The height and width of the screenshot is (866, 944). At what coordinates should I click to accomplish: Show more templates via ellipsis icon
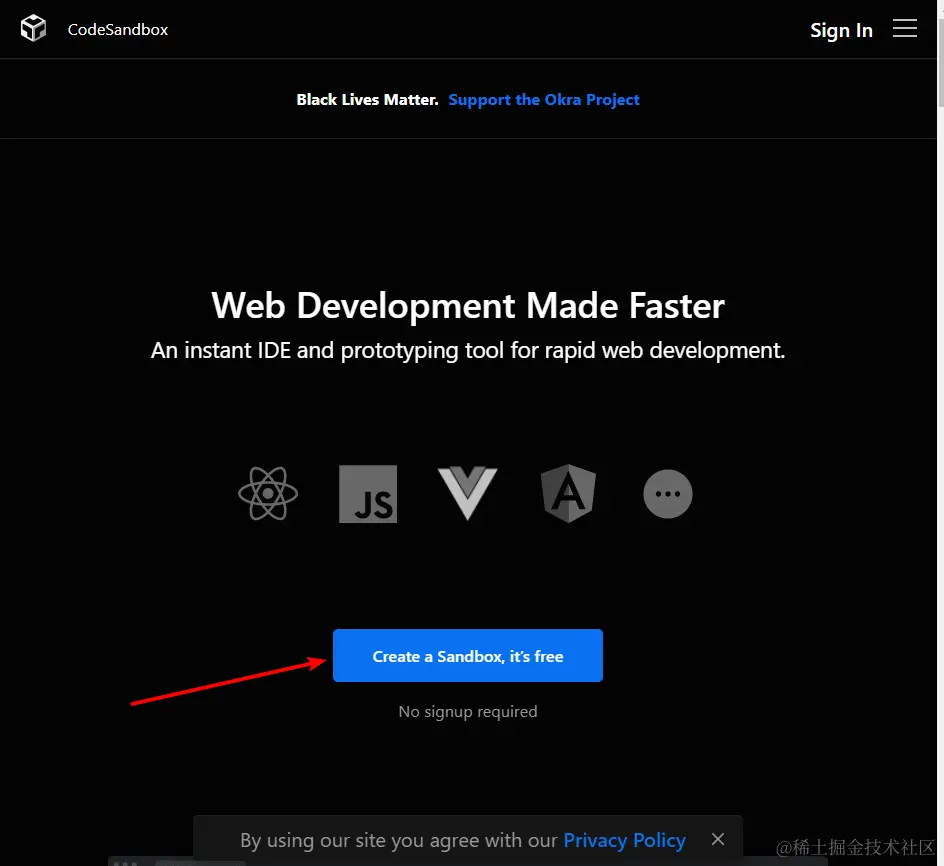668,494
